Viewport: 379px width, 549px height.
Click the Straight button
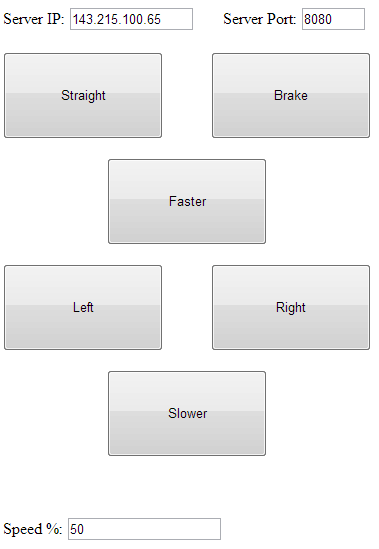point(83,95)
